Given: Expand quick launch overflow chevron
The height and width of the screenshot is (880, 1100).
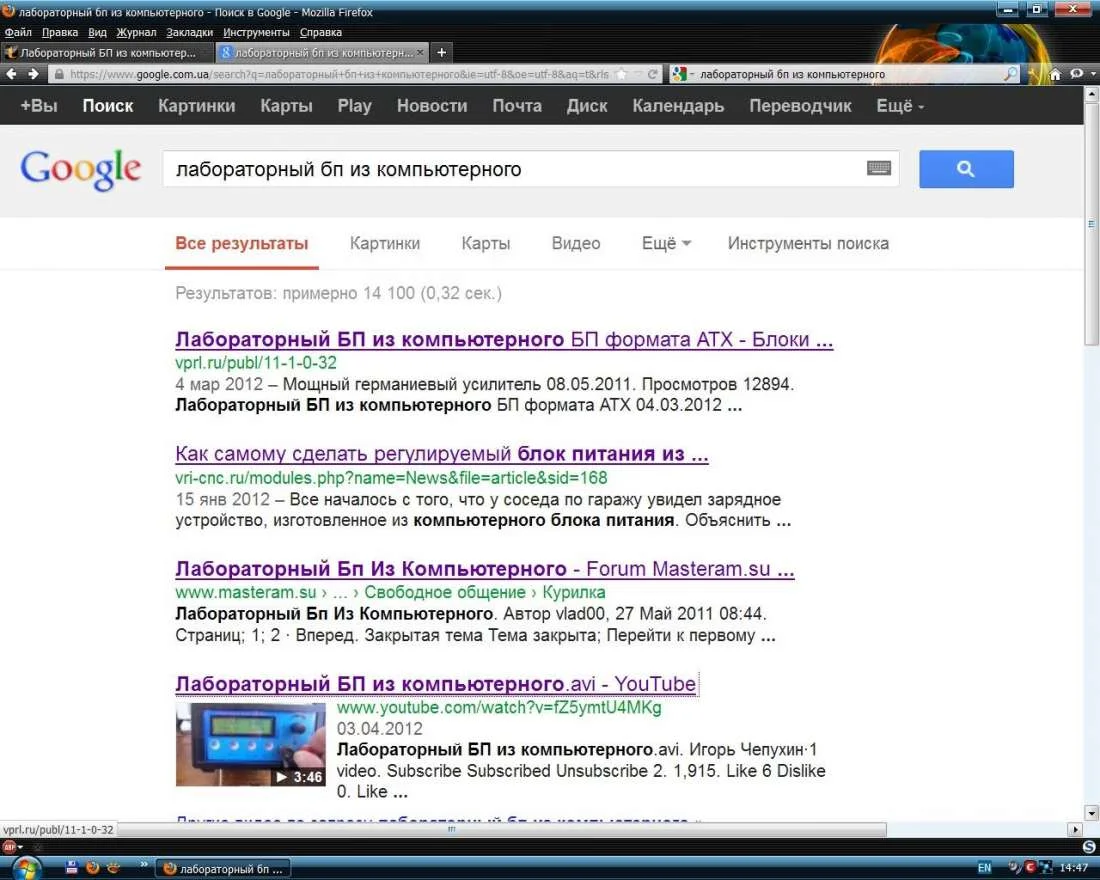Looking at the screenshot, I should (x=144, y=865).
